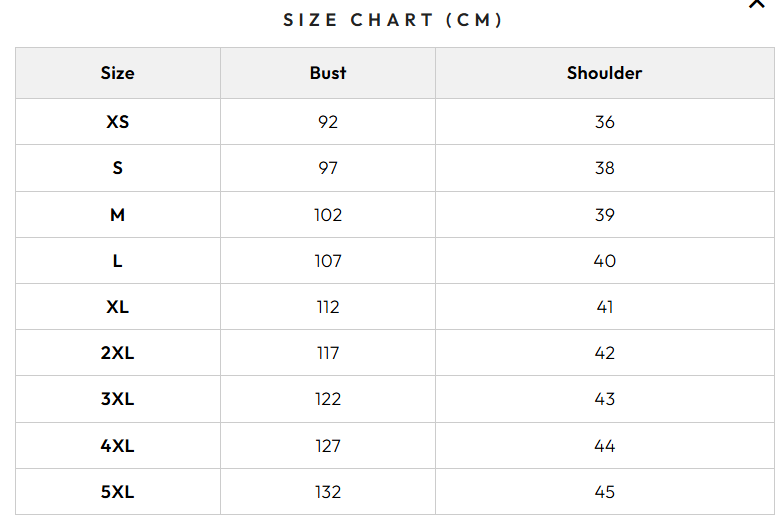The image size is (783, 524).
Task: Close the size chart popup
Action: tap(756, 4)
